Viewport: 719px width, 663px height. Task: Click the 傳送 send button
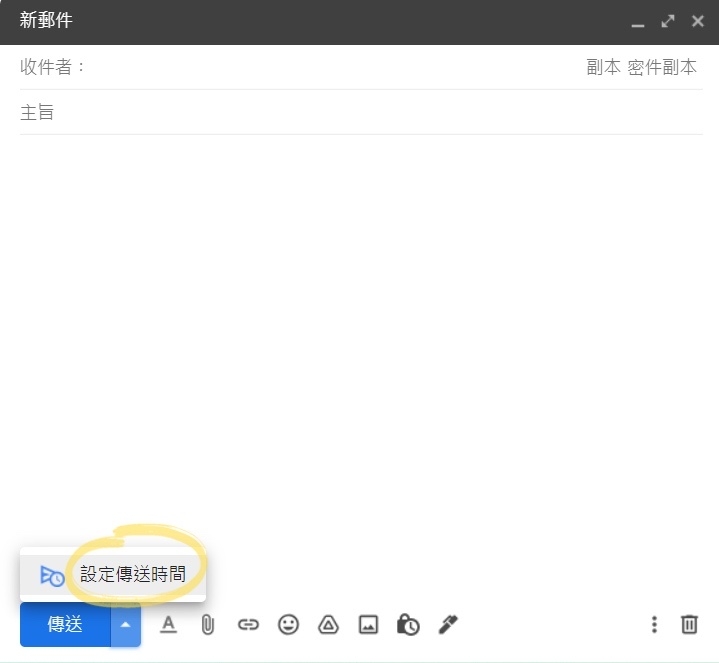pyautogui.click(x=65, y=624)
